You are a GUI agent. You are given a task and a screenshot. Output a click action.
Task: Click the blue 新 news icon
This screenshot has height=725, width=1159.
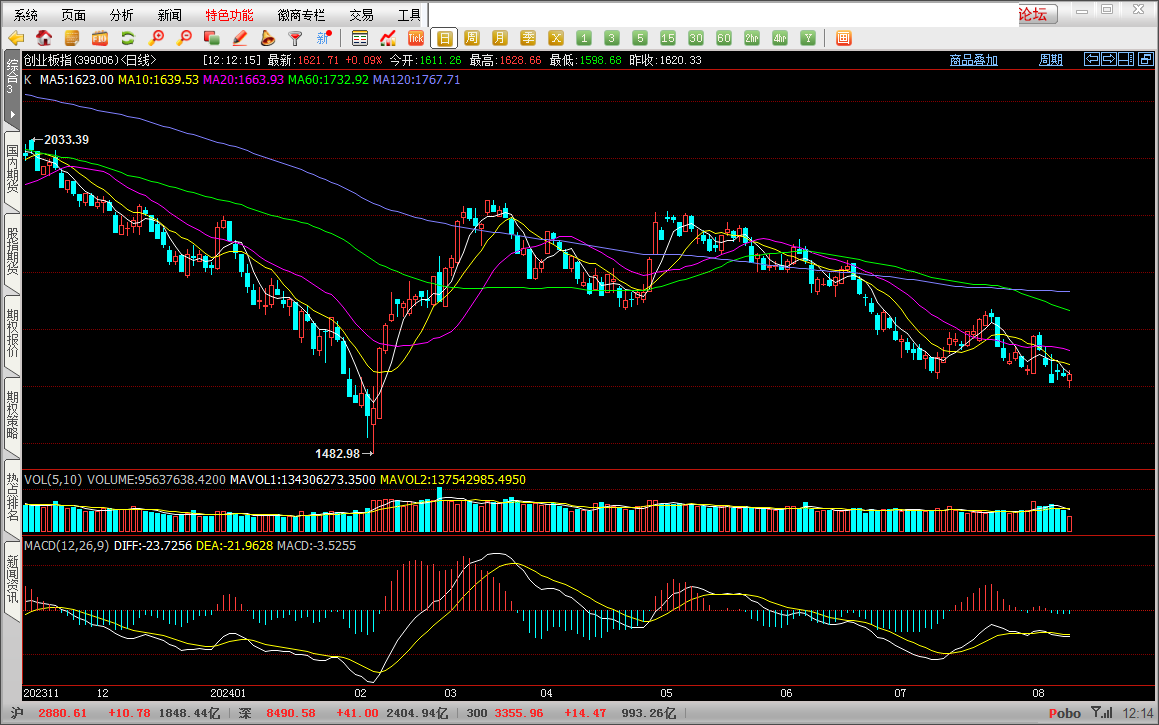pyautogui.click(x=324, y=38)
